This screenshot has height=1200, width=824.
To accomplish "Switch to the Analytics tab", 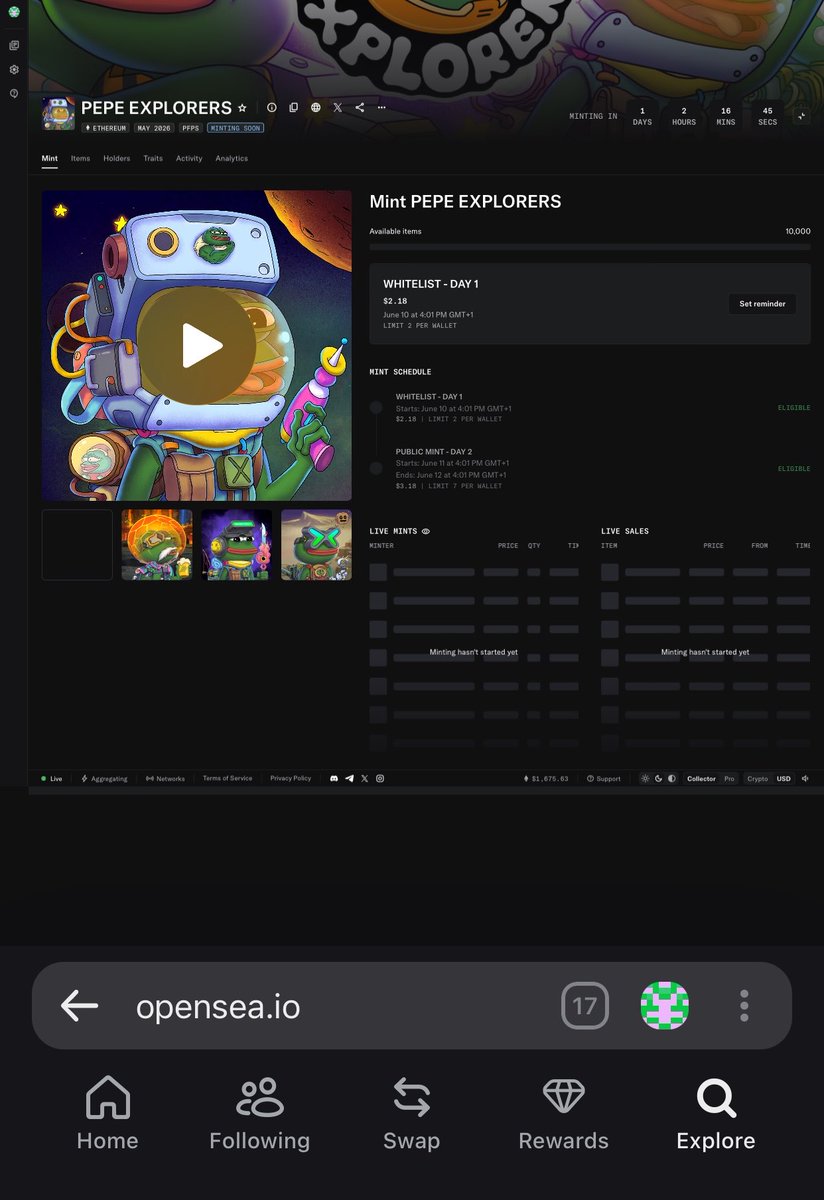I will coord(231,158).
